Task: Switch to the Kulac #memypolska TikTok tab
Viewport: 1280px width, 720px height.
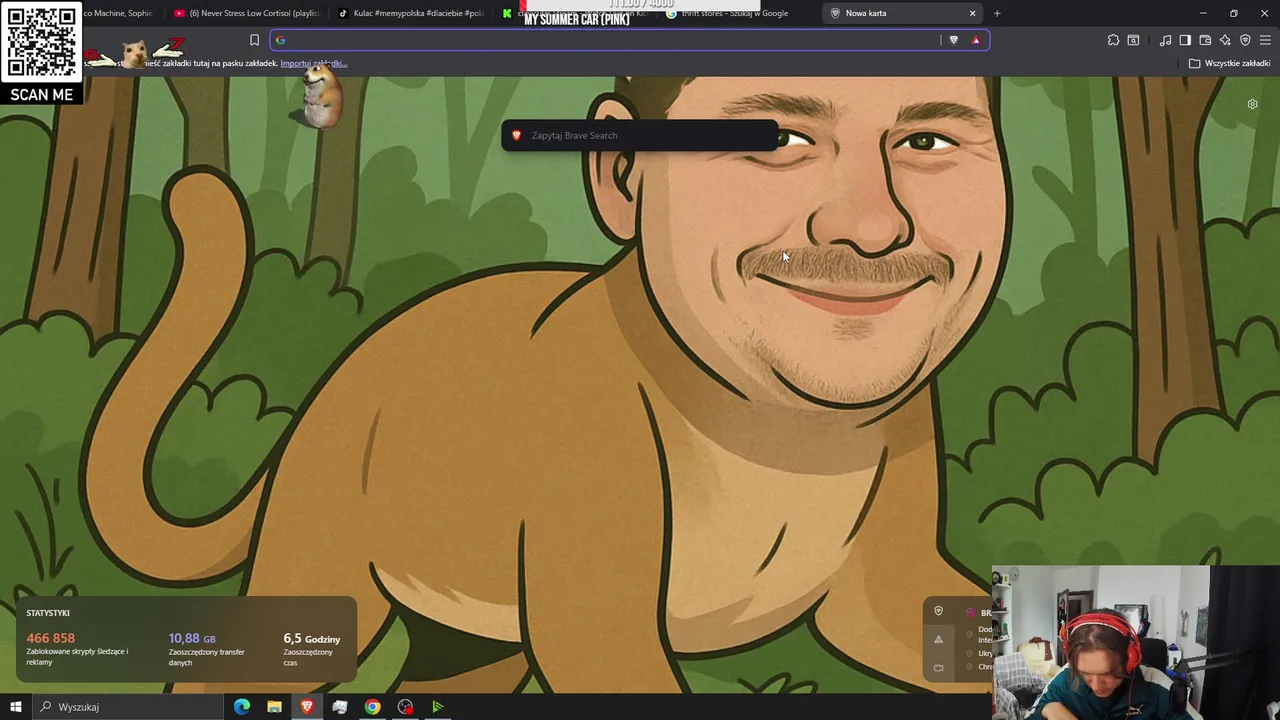Action: (410, 13)
